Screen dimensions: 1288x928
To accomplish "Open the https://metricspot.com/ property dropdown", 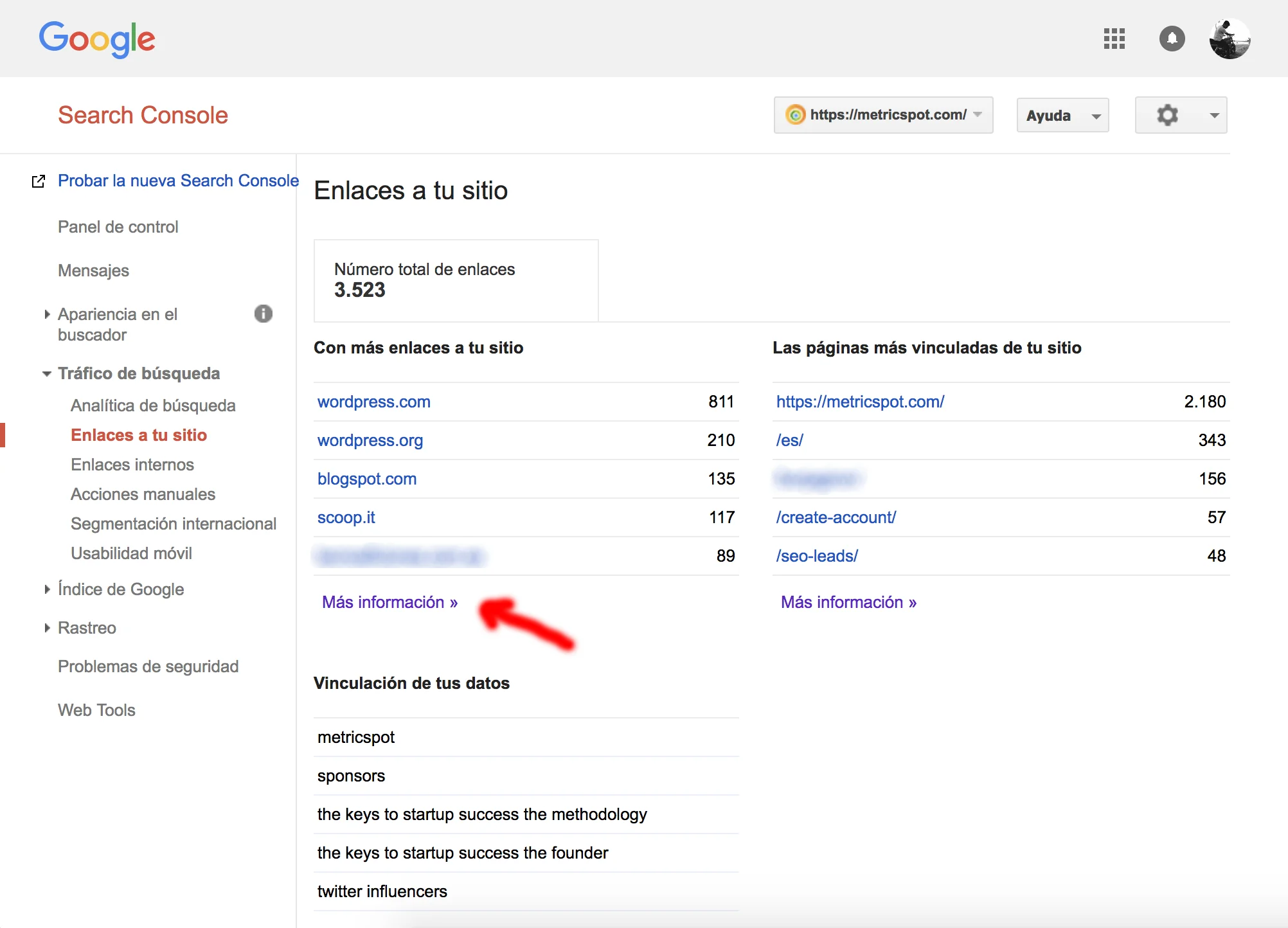I will coord(883,115).
